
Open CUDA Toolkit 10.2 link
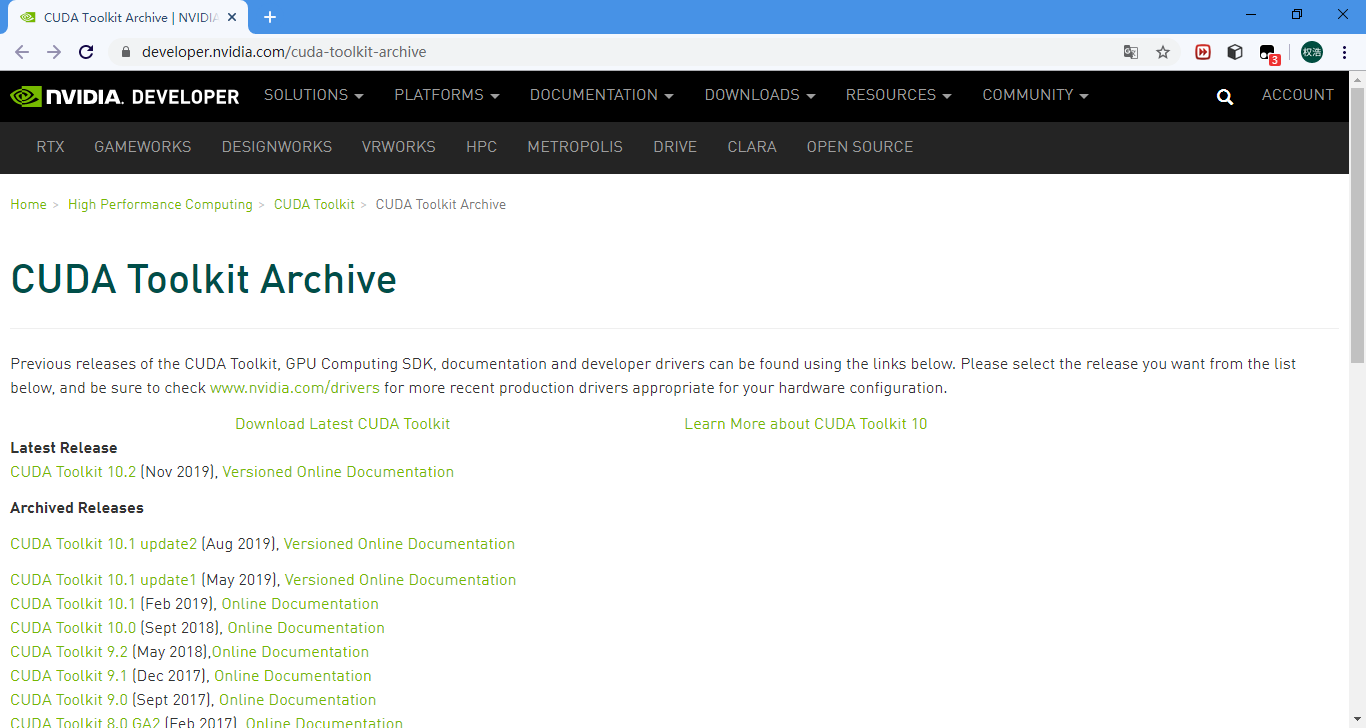pyautogui.click(x=73, y=472)
